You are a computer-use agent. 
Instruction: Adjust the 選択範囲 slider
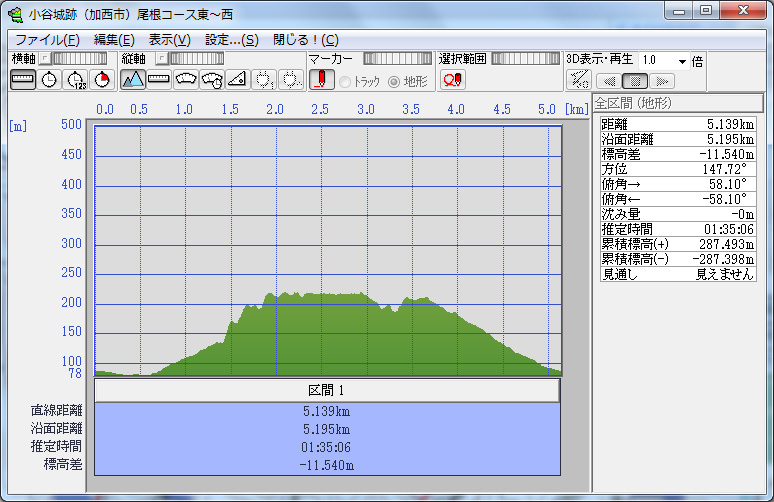(526, 59)
